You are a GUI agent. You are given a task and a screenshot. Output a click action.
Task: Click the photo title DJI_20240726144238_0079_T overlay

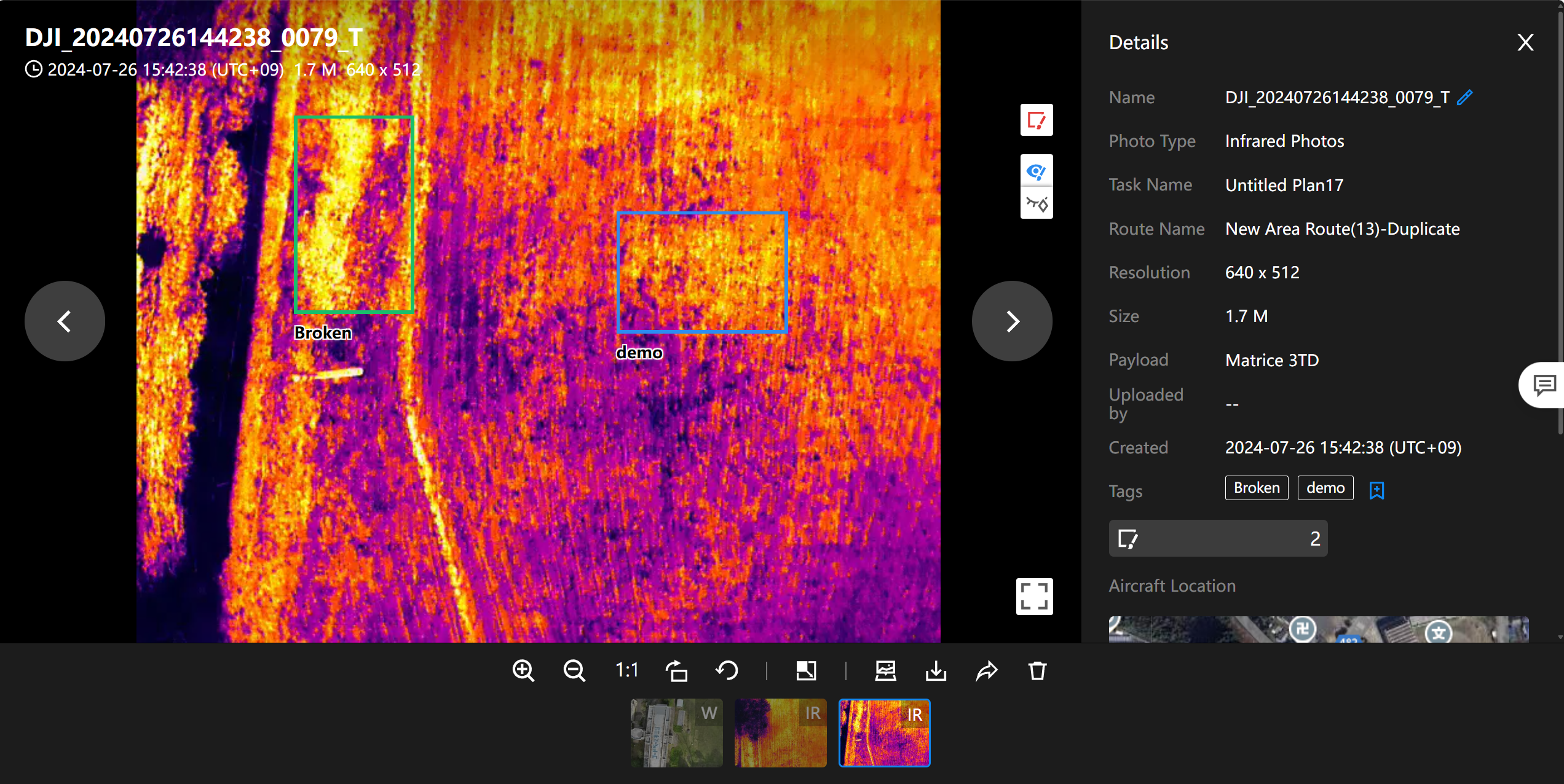(194, 37)
